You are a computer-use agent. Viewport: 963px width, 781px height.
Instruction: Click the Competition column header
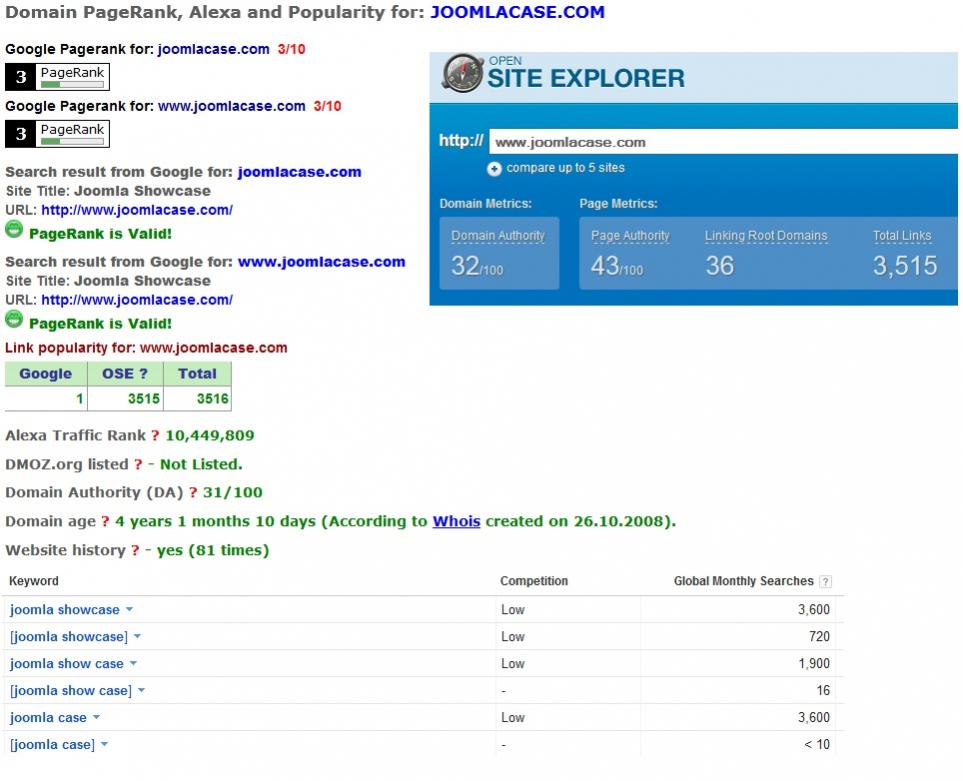coord(534,581)
